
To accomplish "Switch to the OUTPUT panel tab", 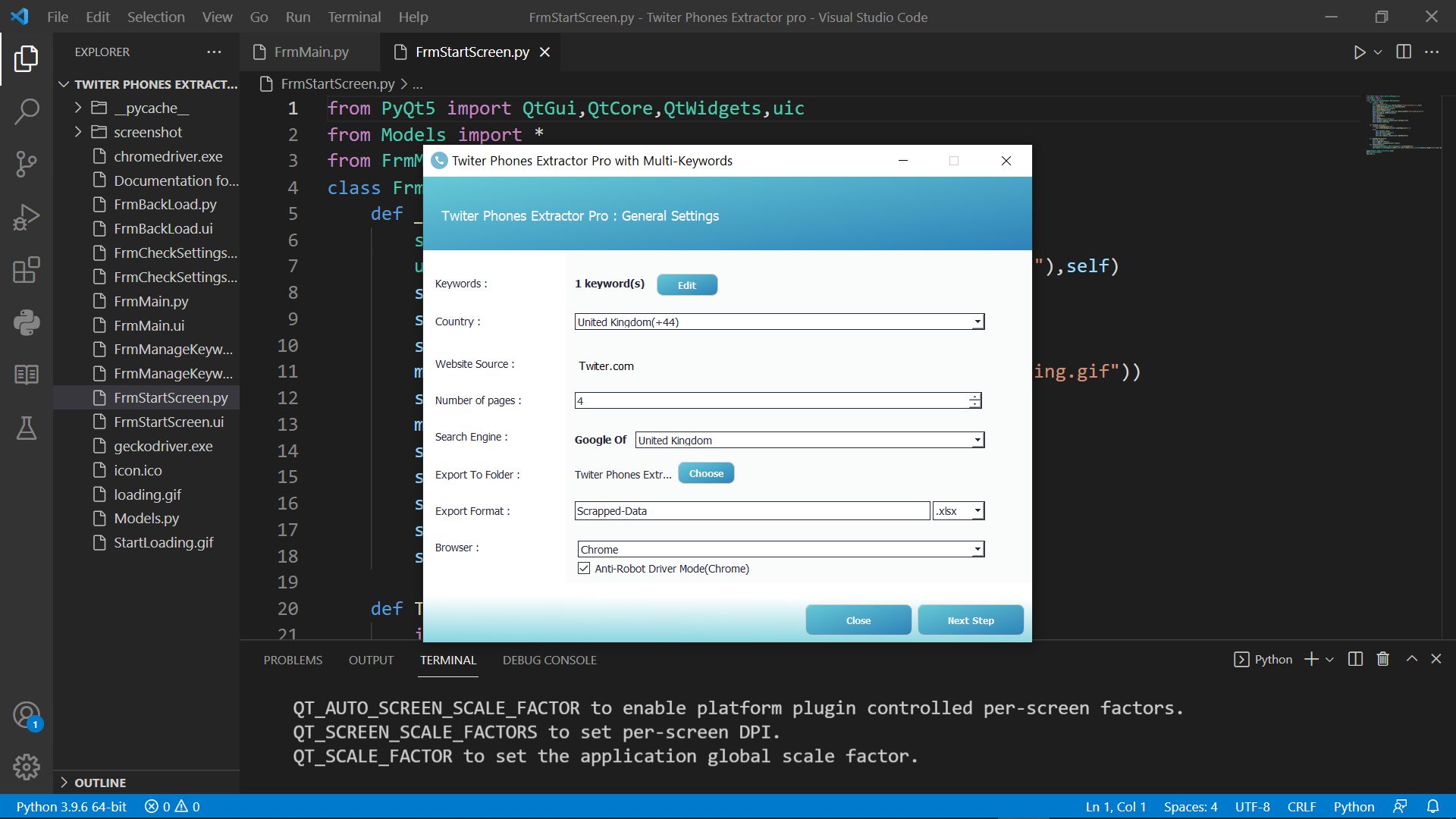I will tap(371, 660).
